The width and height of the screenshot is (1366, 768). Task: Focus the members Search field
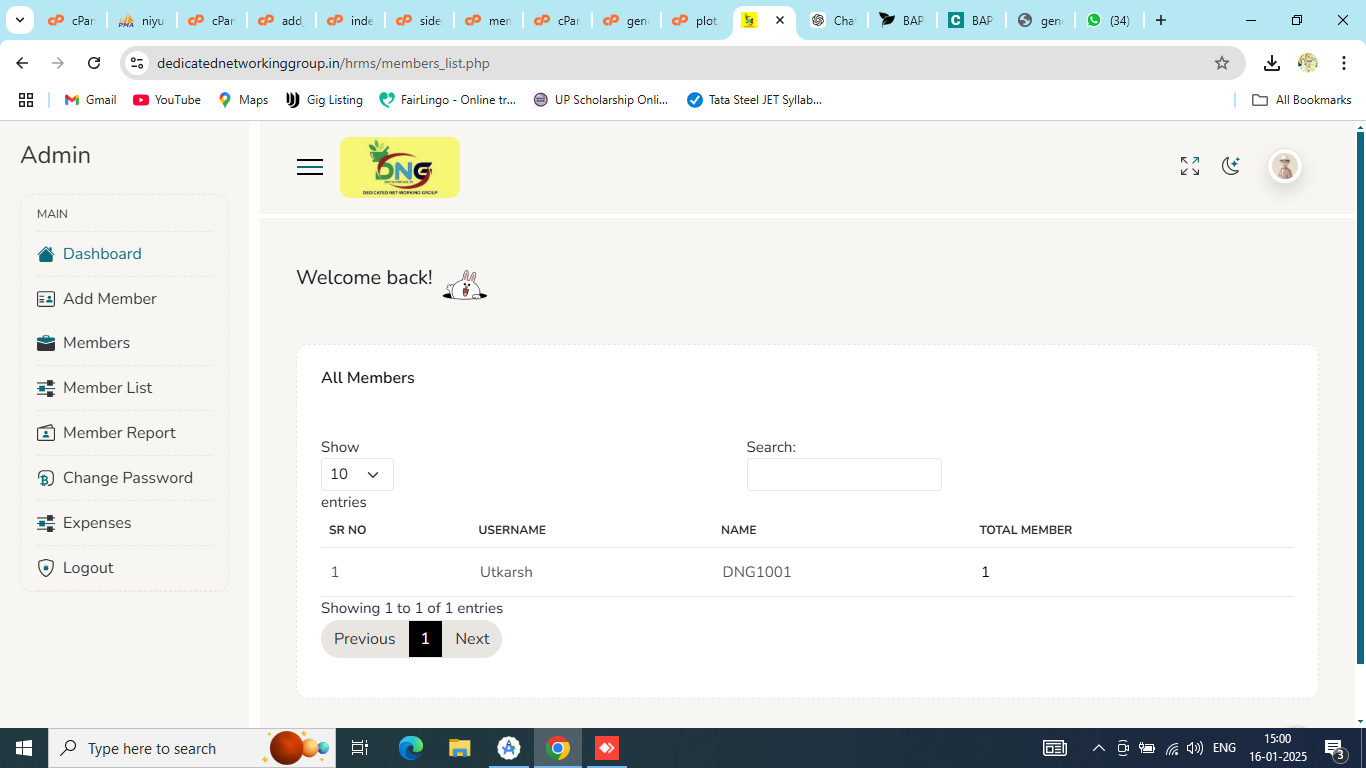click(x=843, y=474)
